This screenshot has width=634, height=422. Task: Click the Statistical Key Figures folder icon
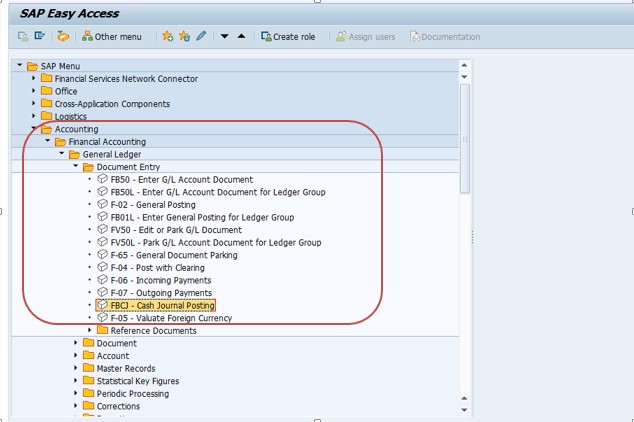88,380
